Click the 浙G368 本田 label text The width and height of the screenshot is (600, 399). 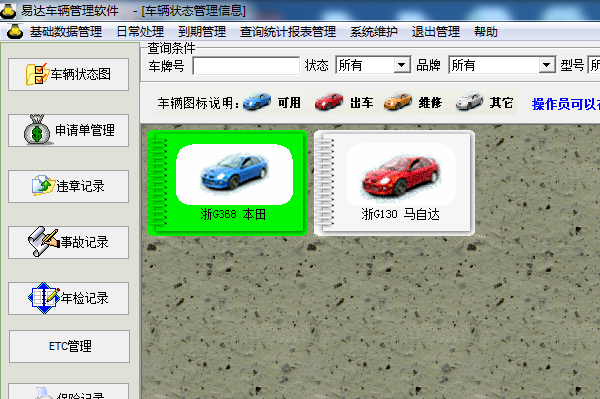click(233, 214)
